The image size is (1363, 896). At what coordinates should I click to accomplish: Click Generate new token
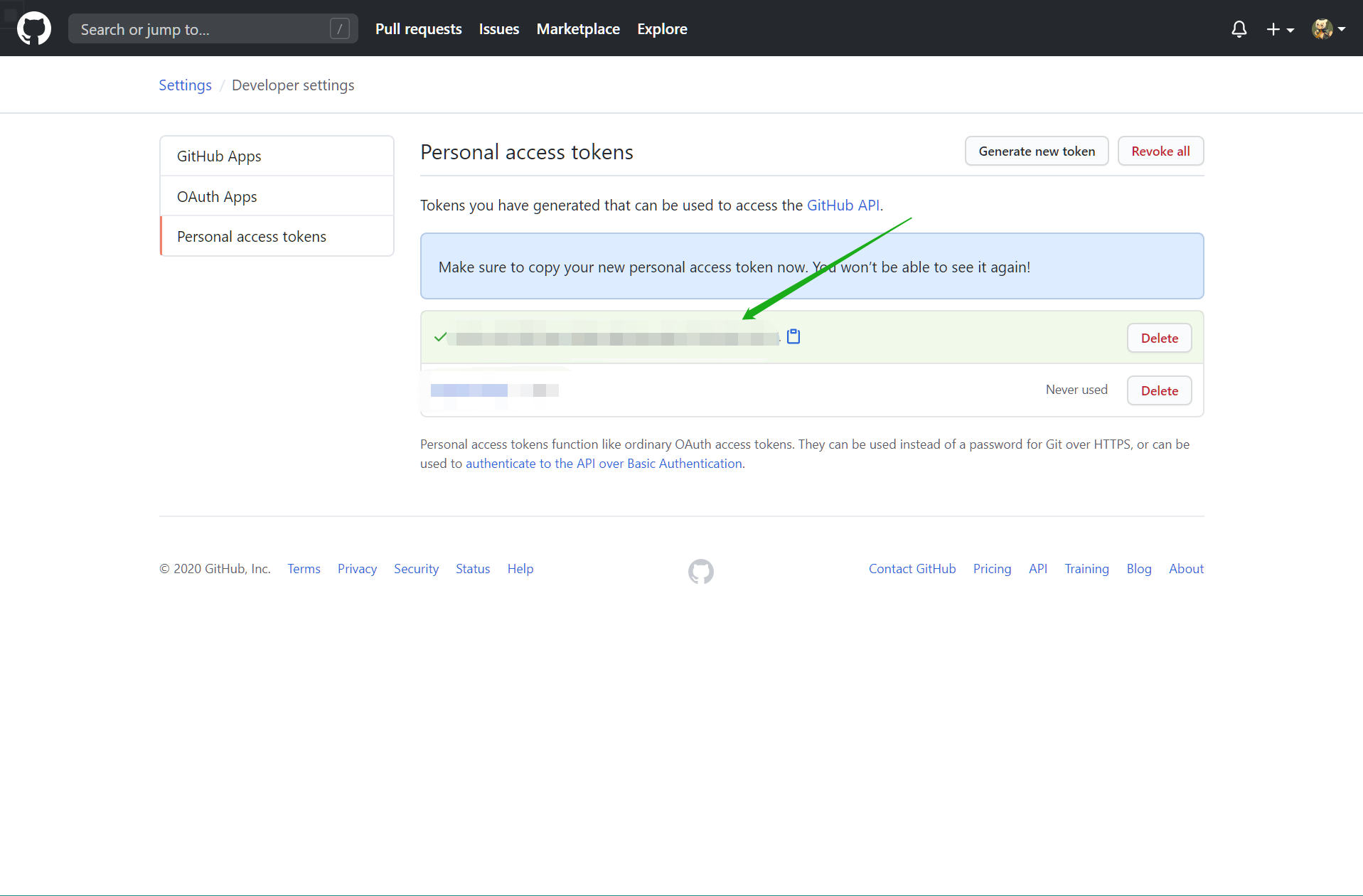click(1037, 151)
